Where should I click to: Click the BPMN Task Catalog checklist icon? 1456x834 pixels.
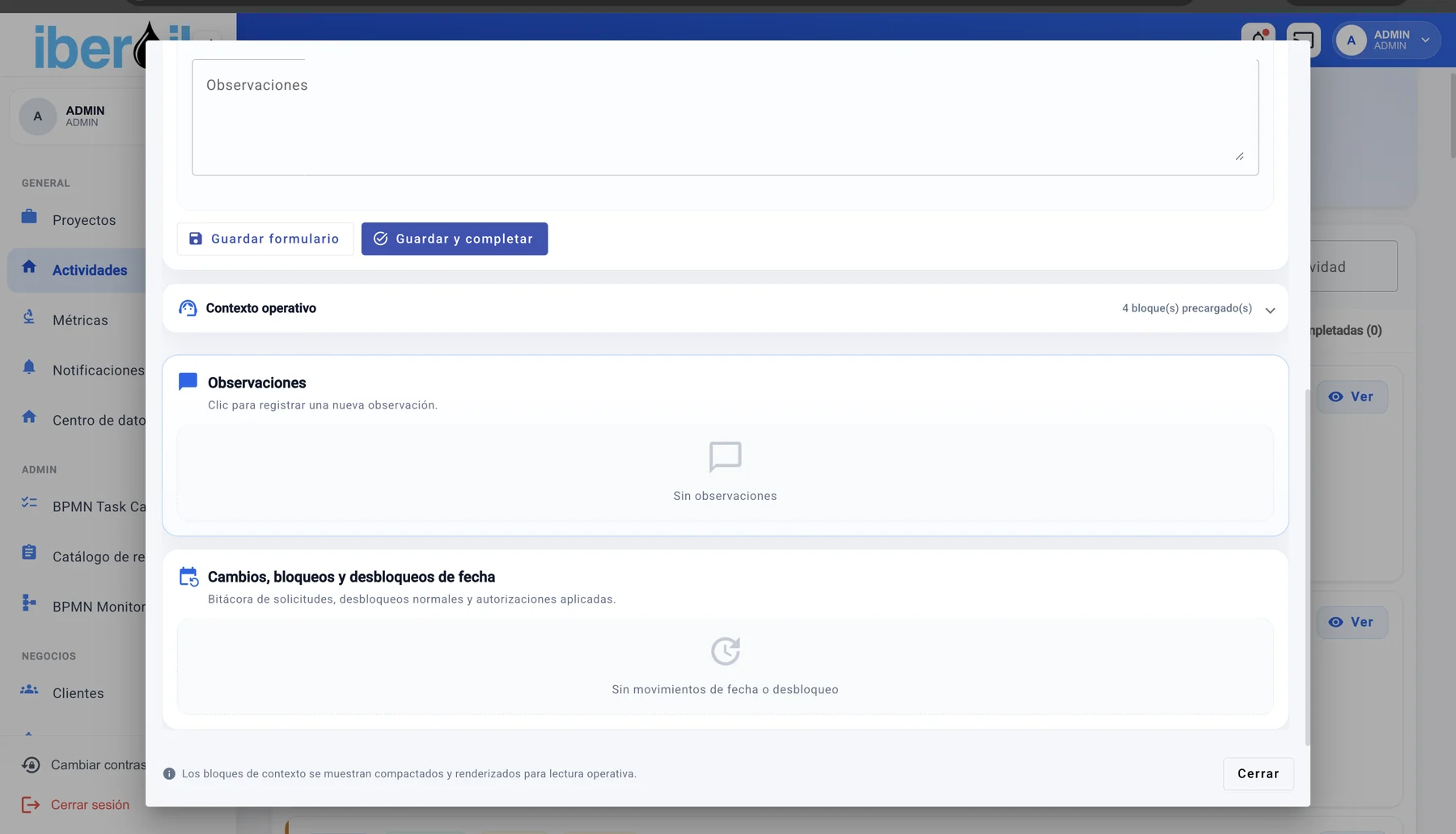click(29, 503)
